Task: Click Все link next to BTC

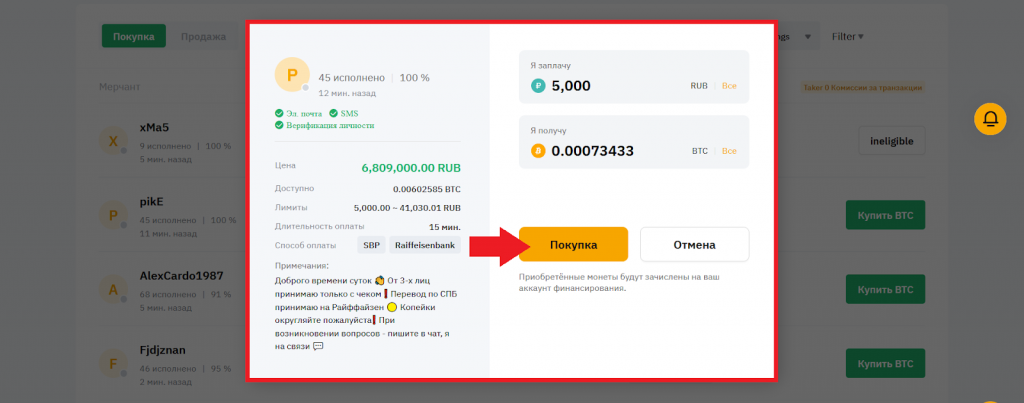Action: coord(729,151)
